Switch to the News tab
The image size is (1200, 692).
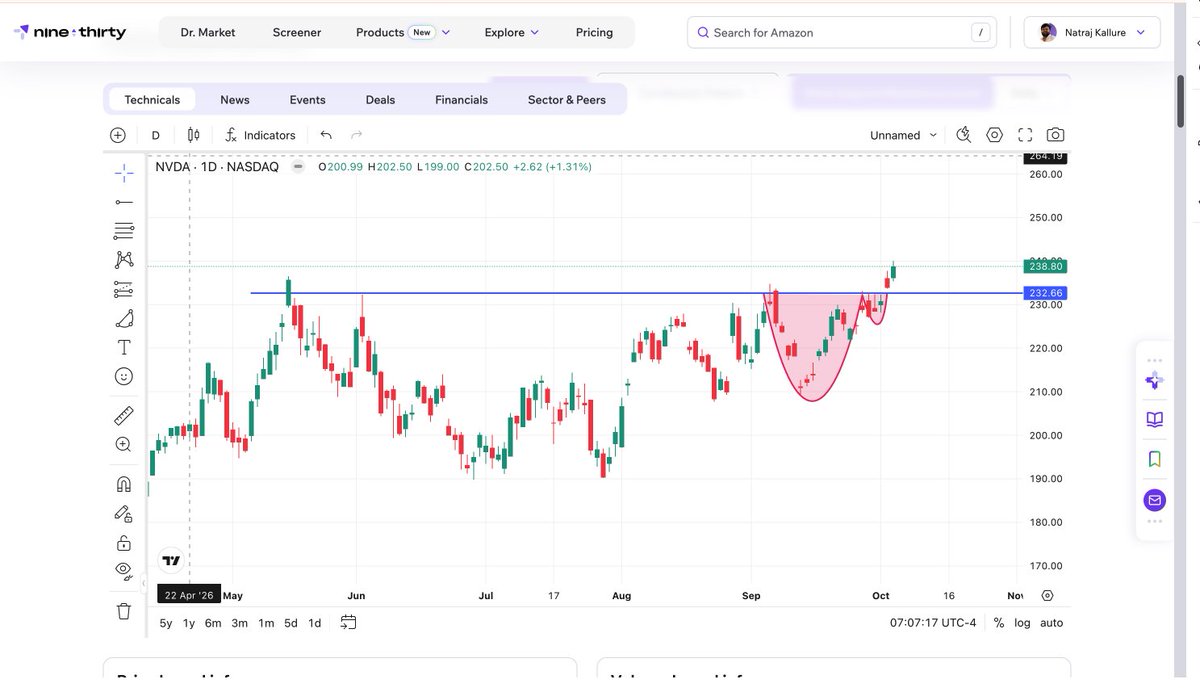pos(235,100)
